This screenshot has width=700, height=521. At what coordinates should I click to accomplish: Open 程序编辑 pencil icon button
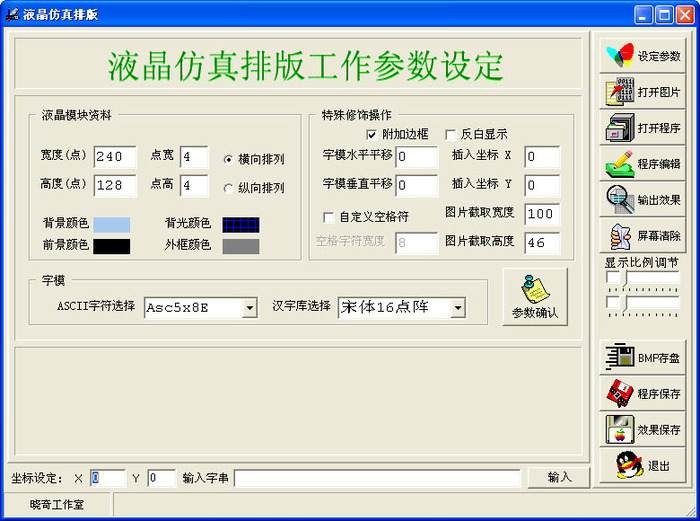click(x=642, y=163)
